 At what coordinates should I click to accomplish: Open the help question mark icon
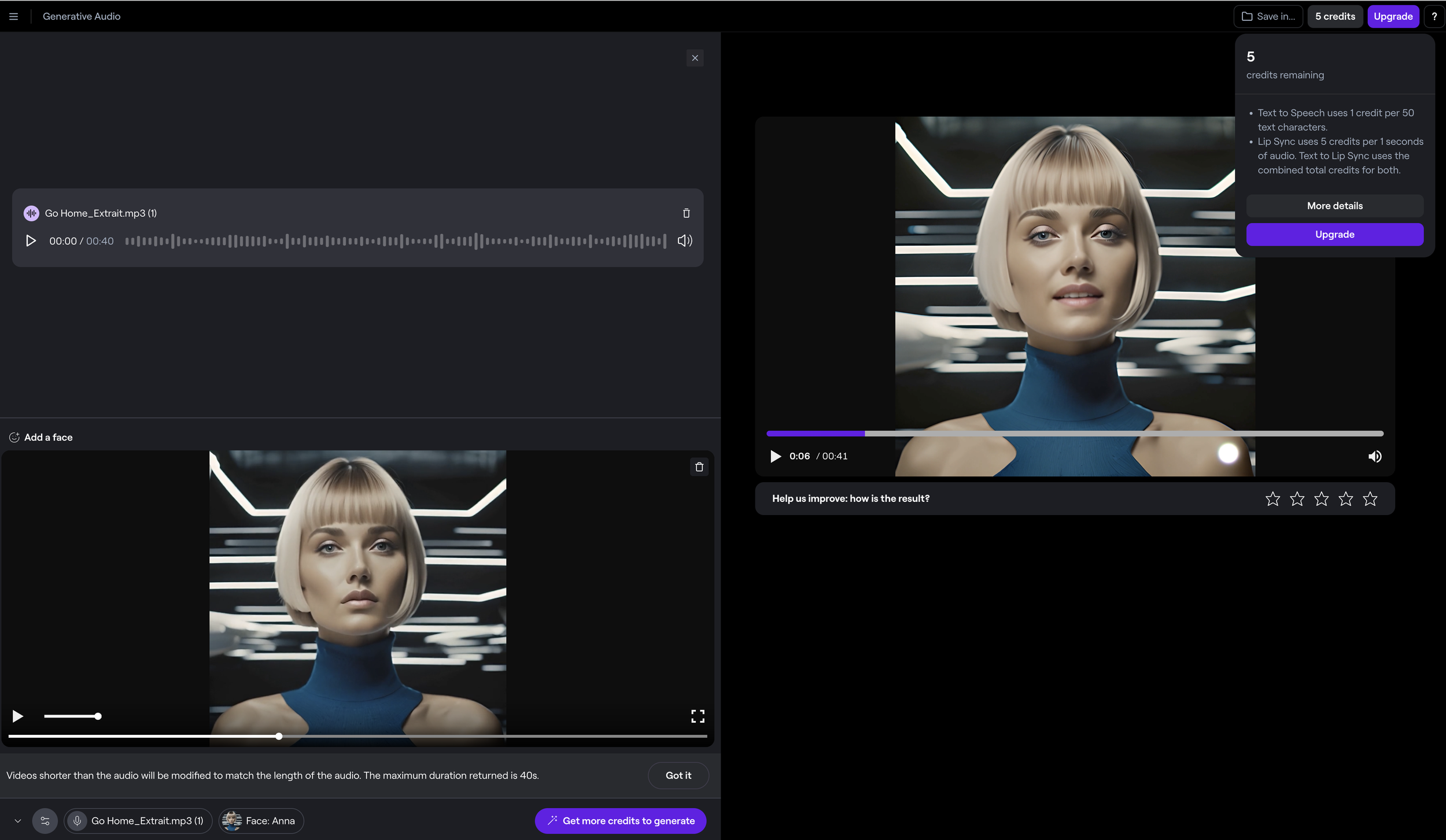pos(1434,16)
